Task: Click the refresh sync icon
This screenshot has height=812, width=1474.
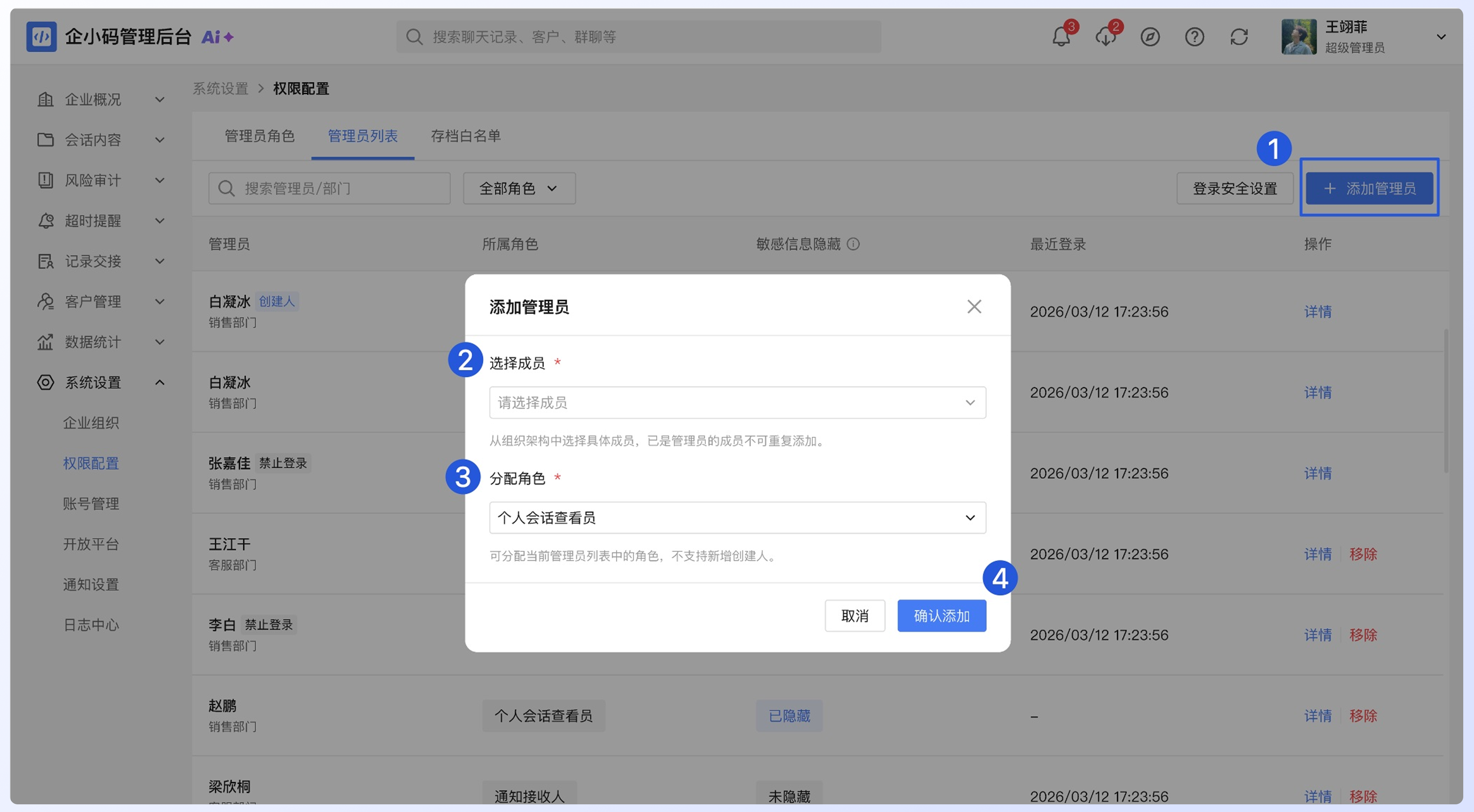Action: [x=1239, y=37]
